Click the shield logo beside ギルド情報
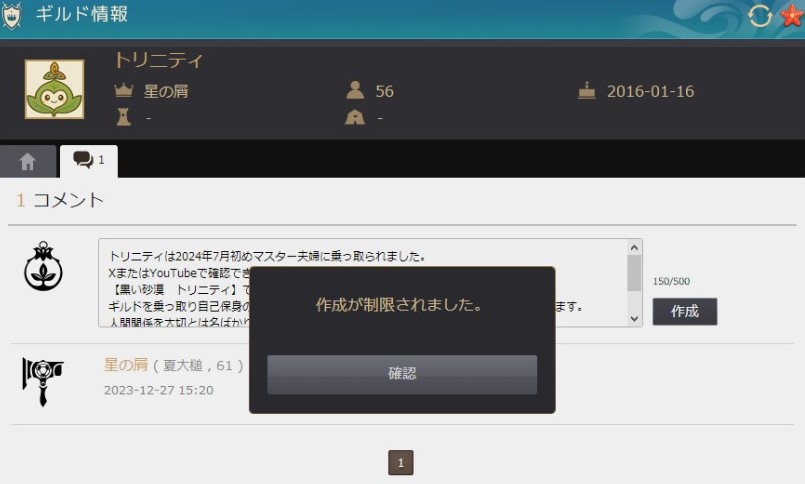 [14, 15]
